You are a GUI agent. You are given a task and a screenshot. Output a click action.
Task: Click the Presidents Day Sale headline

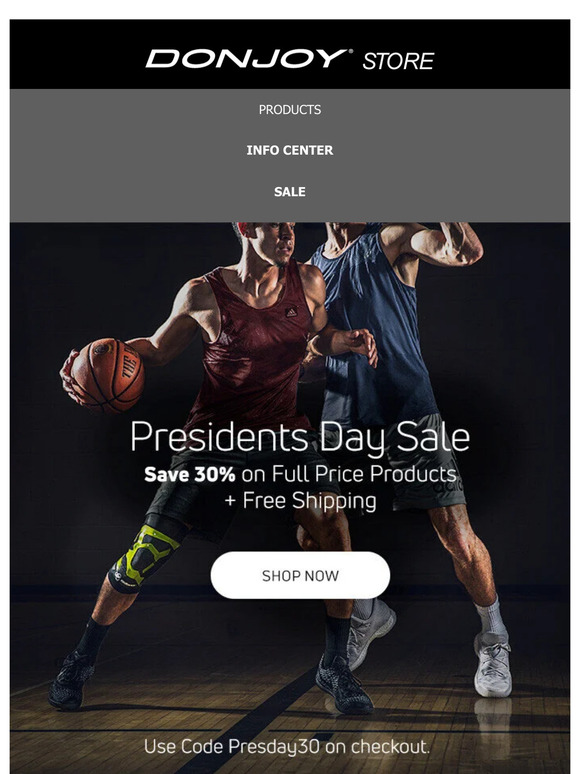[x=300, y=437]
